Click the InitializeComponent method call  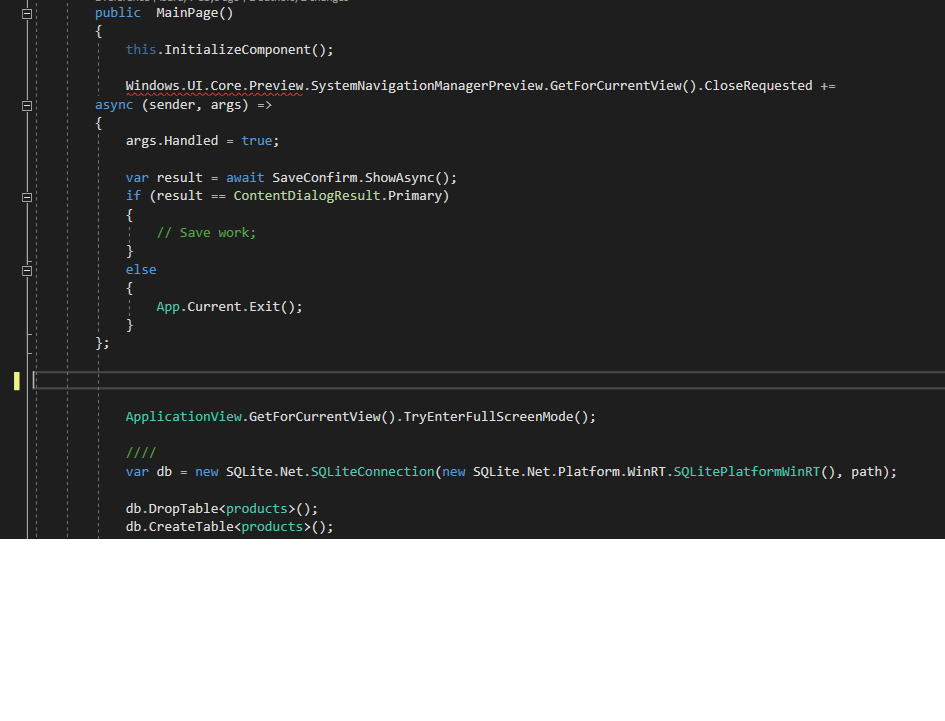[237, 49]
